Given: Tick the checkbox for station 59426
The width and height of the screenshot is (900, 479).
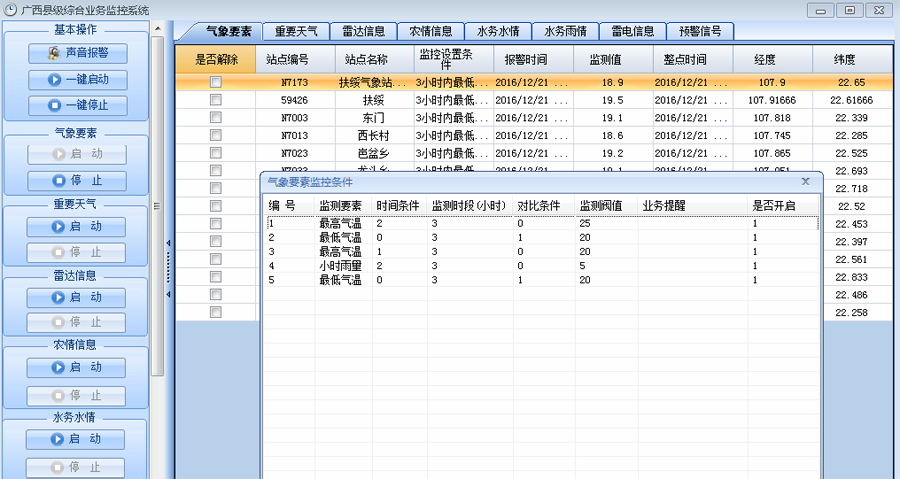Looking at the screenshot, I should tap(215, 100).
